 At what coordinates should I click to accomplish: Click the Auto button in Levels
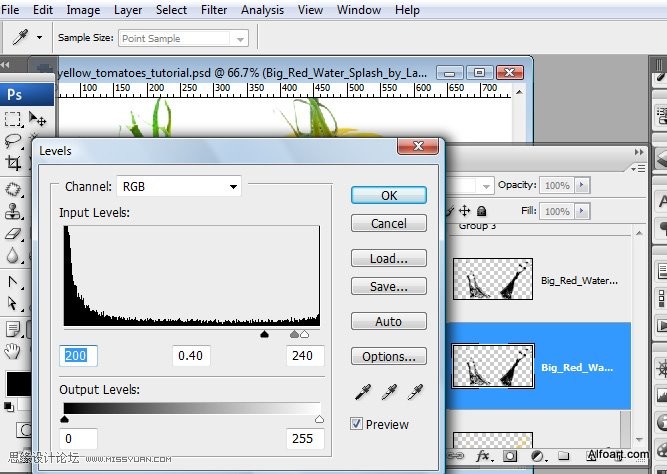(x=389, y=321)
